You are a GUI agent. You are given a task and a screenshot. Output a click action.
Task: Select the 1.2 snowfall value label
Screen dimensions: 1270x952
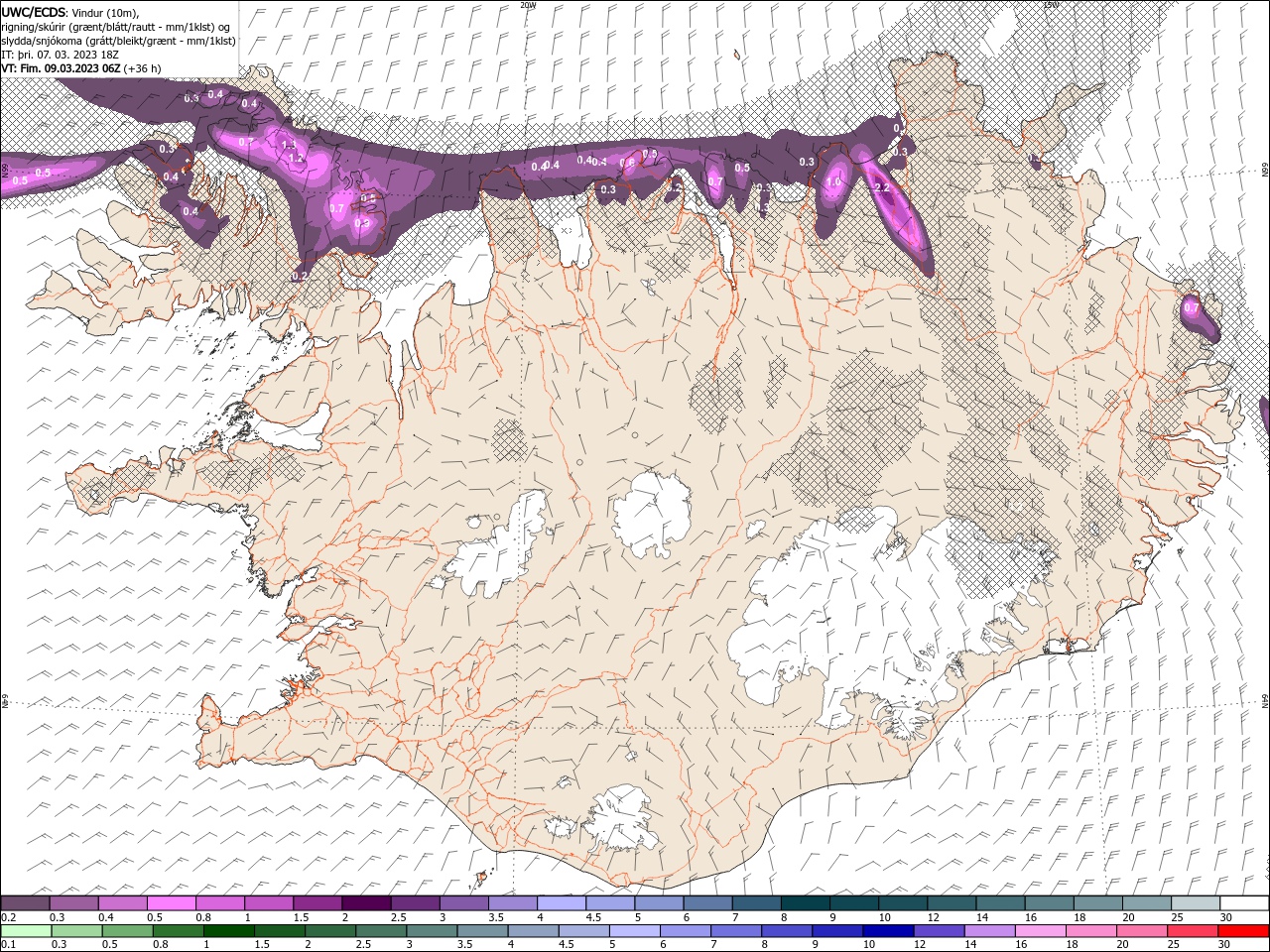(x=296, y=159)
